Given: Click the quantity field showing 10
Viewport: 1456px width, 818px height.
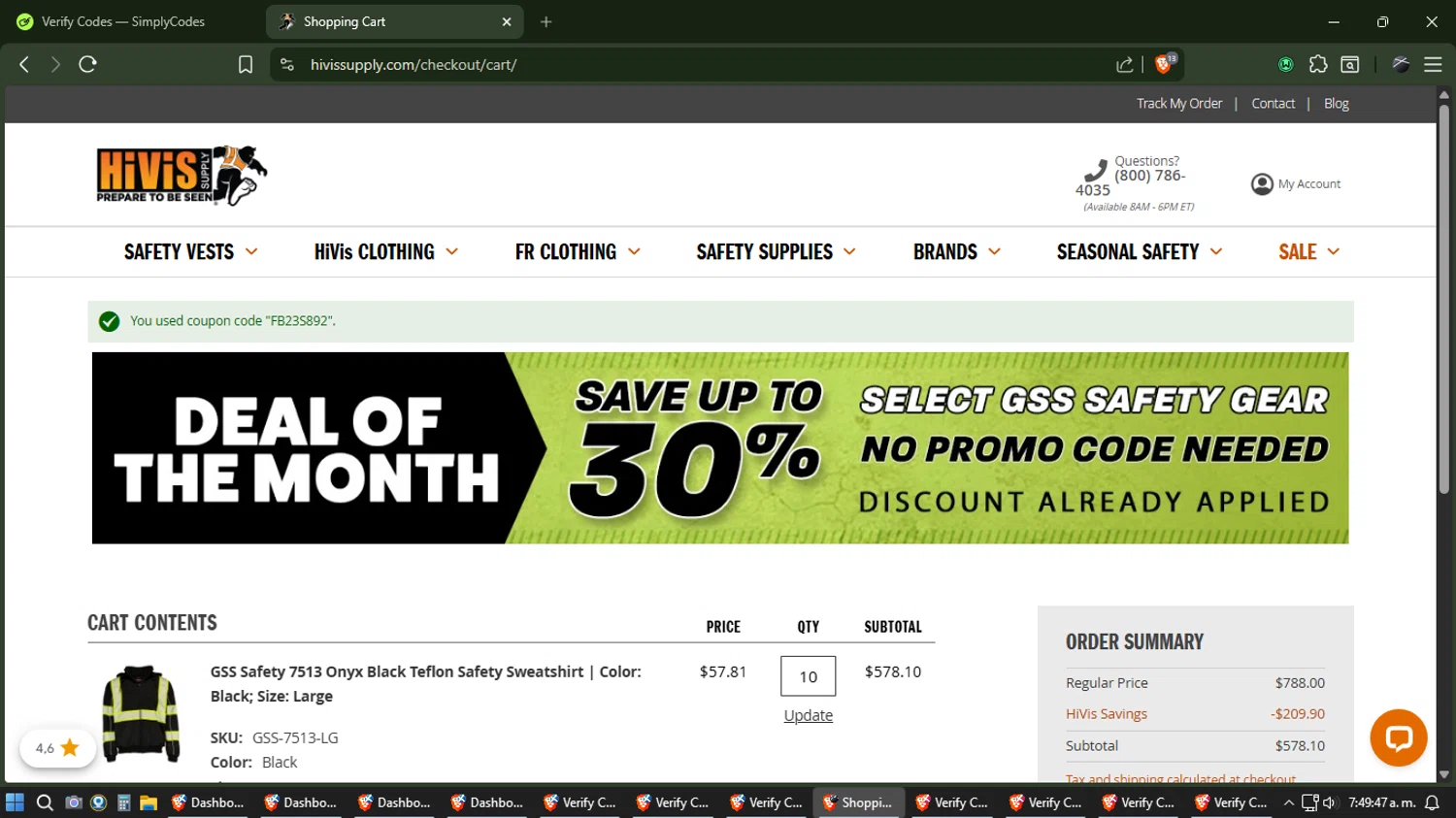Looking at the screenshot, I should tap(809, 676).
